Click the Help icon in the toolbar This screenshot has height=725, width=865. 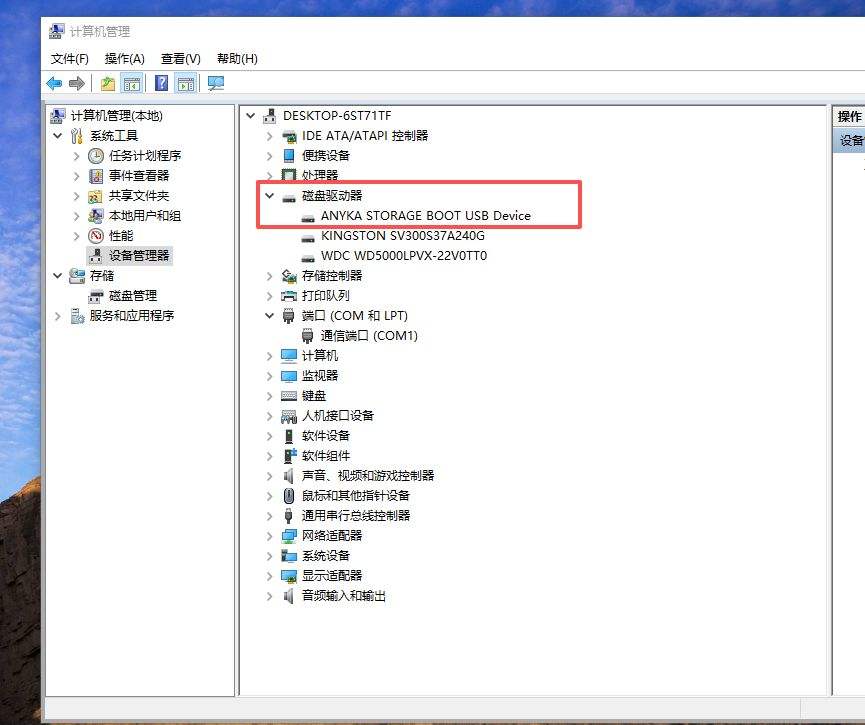point(160,83)
